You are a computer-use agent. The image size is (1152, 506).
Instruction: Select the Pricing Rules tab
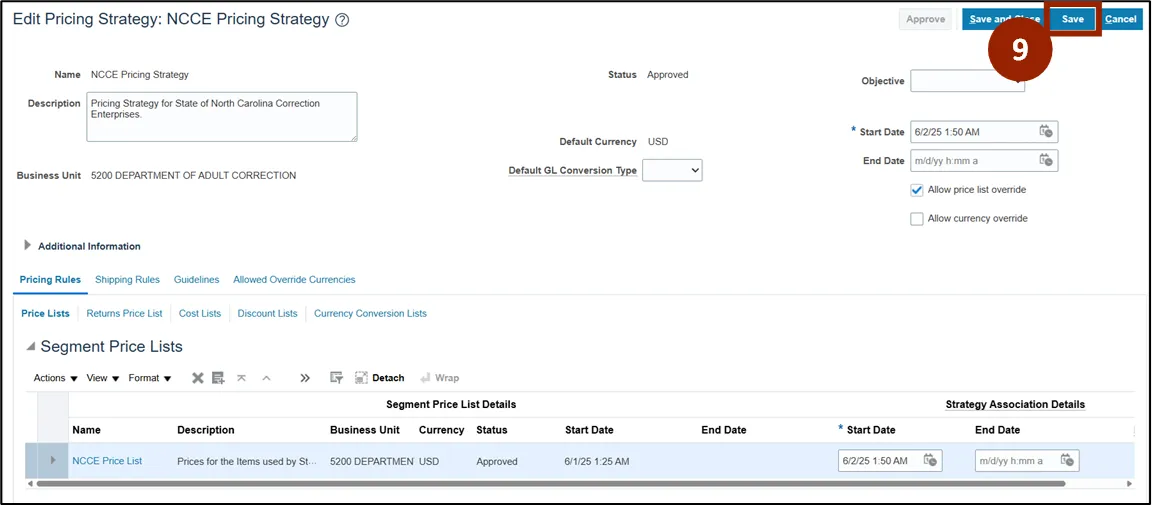coord(51,280)
